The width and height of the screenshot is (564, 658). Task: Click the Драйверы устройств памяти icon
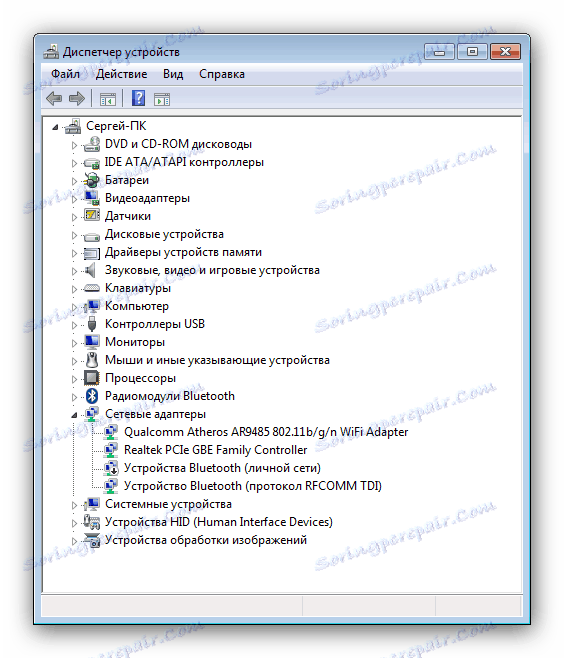[x=92, y=253]
